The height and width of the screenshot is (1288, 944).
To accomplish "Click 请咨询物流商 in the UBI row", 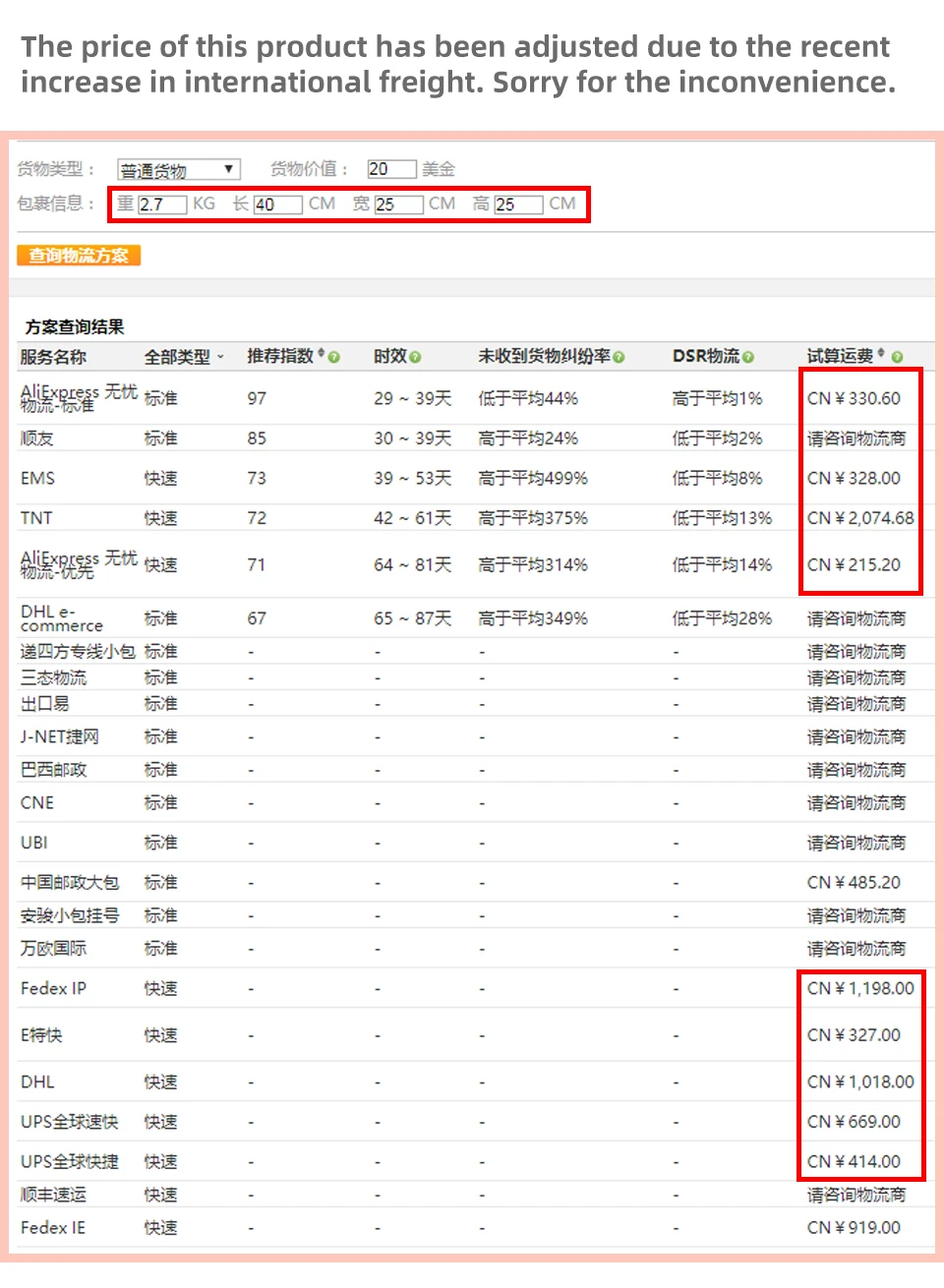I will point(856,843).
